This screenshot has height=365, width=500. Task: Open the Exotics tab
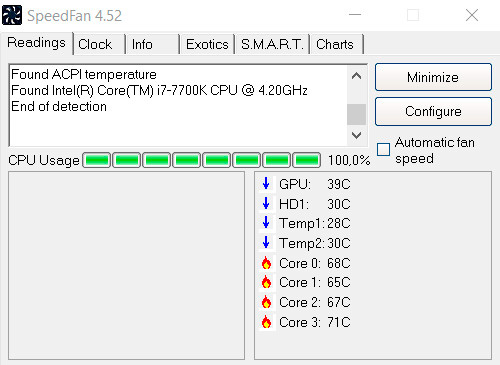coord(207,44)
